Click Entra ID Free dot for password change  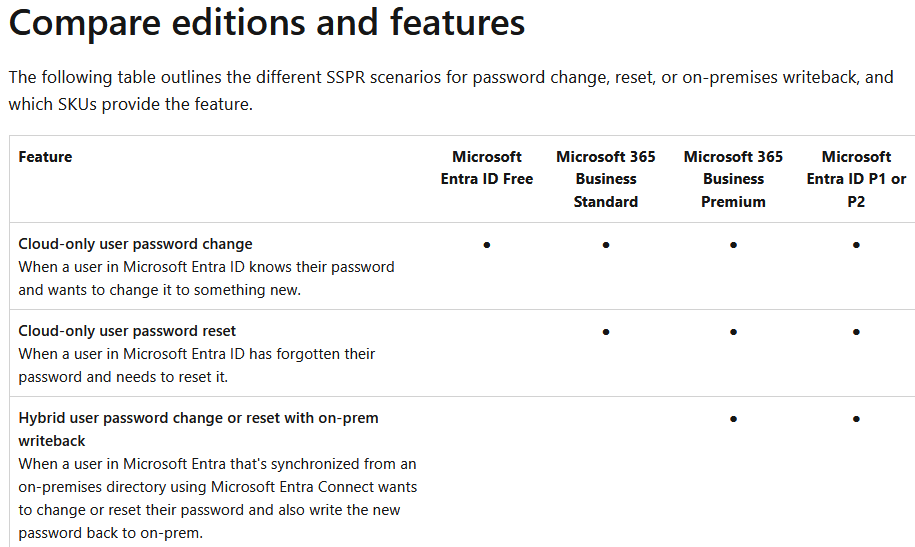(x=487, y=244)
